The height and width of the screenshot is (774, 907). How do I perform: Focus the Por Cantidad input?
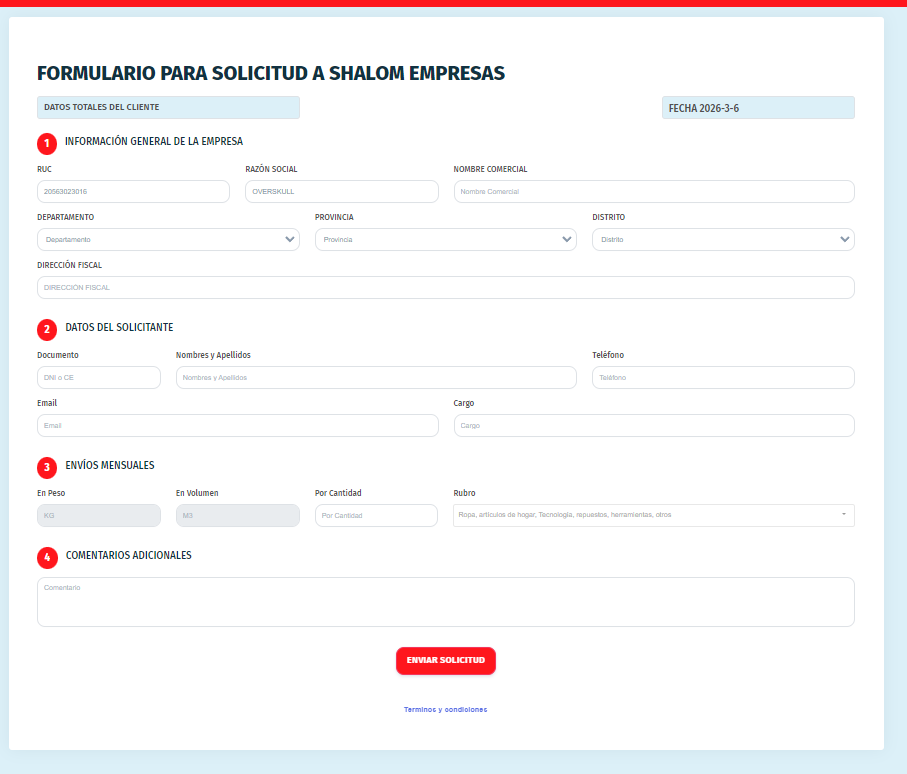[376, 516]
